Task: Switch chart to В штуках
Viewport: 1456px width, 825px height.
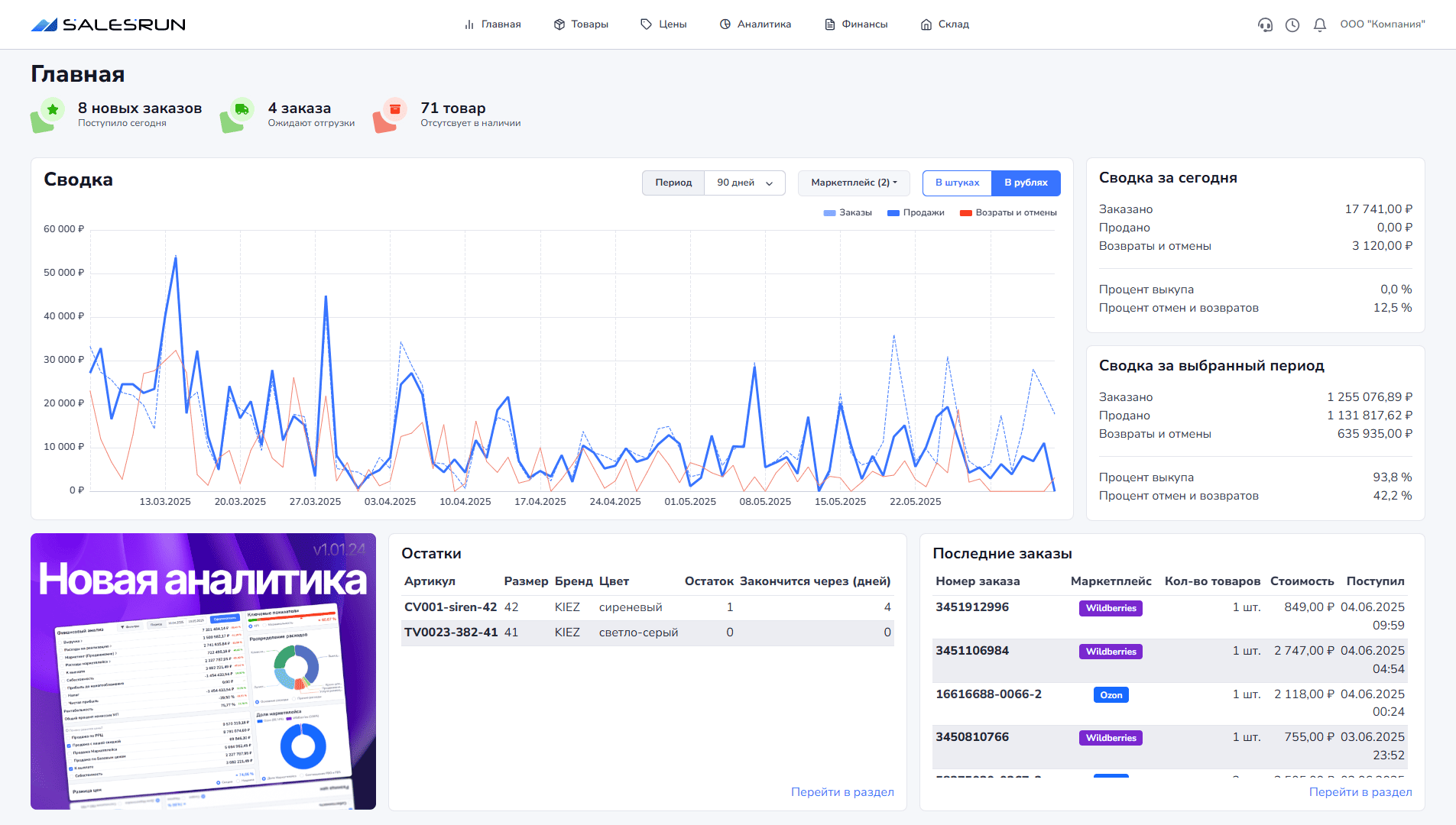Action: click(x=957, y=183)
